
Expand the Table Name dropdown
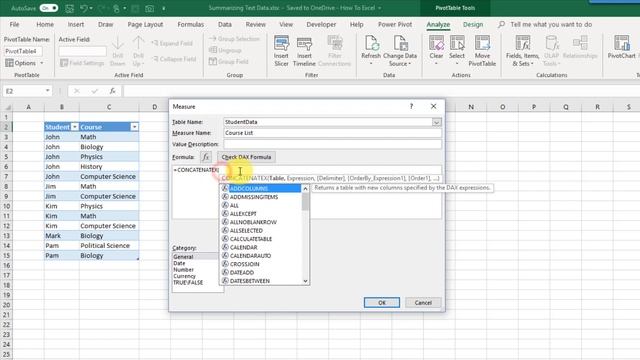coord(436,122)
